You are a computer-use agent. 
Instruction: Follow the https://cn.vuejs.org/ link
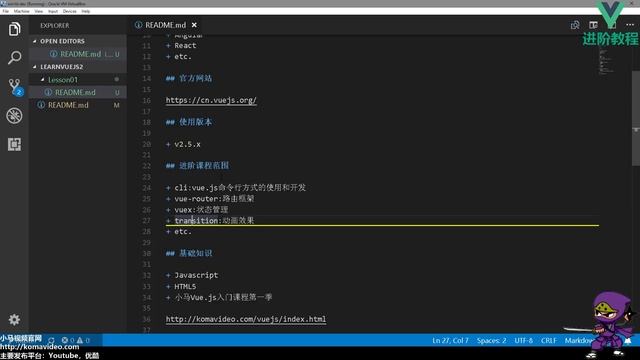[211, 100]
